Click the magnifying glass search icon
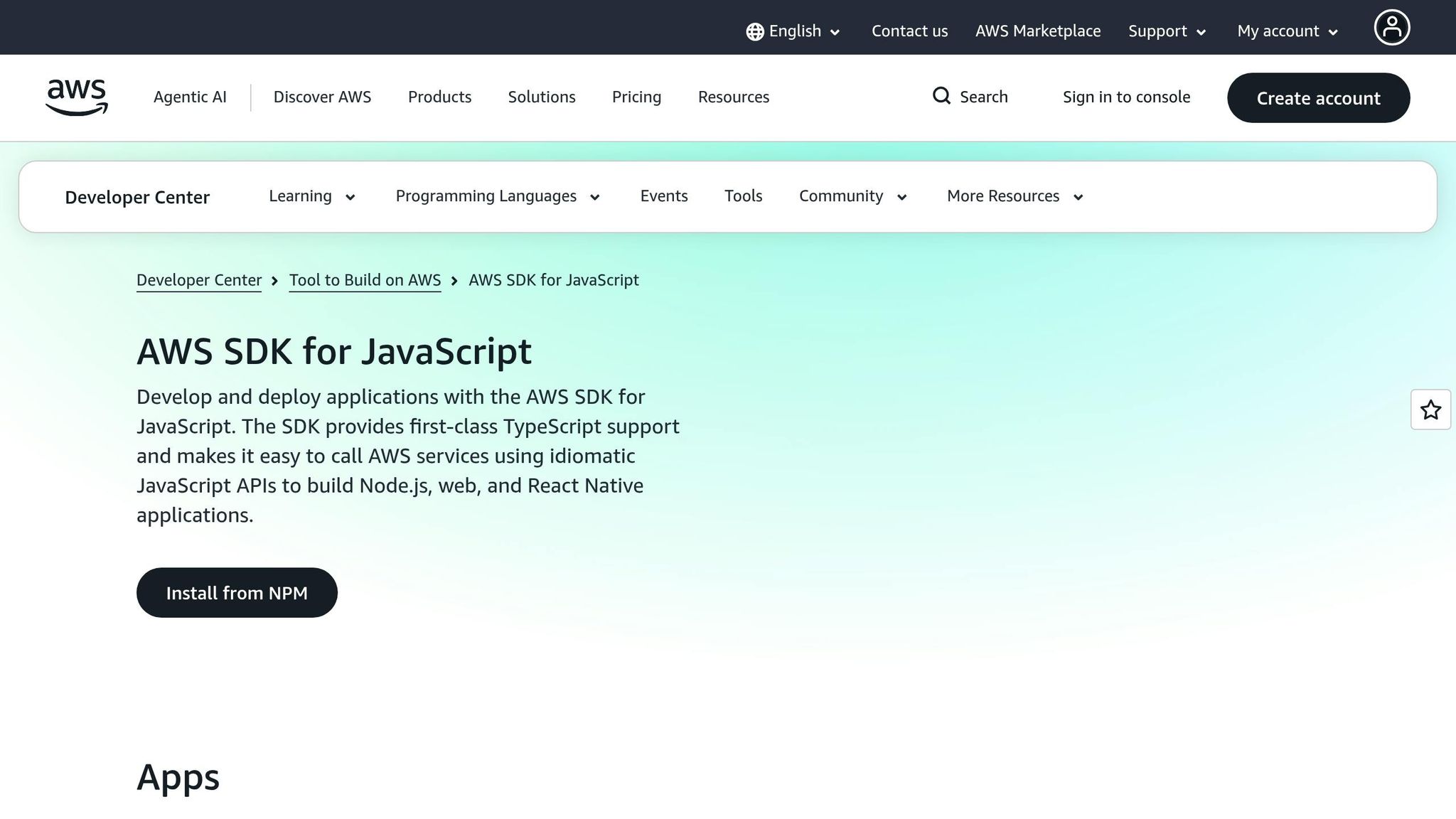 [x=941, y=96]
